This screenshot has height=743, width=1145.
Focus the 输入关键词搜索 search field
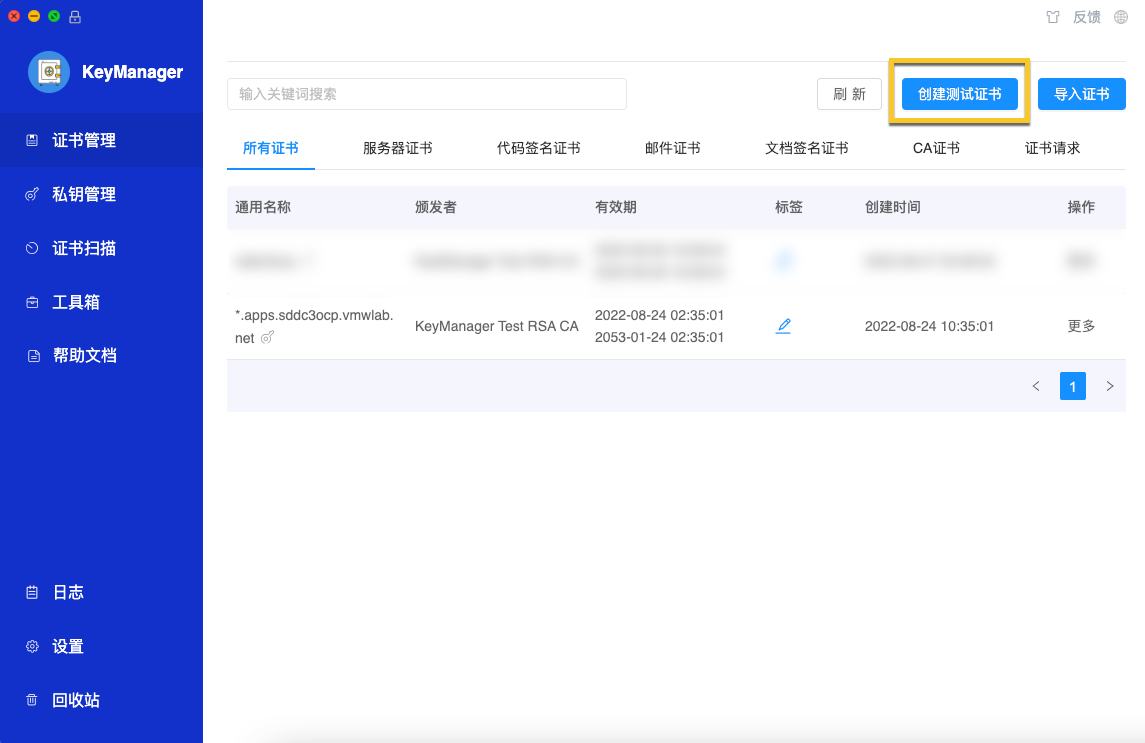tap(426, 94)
